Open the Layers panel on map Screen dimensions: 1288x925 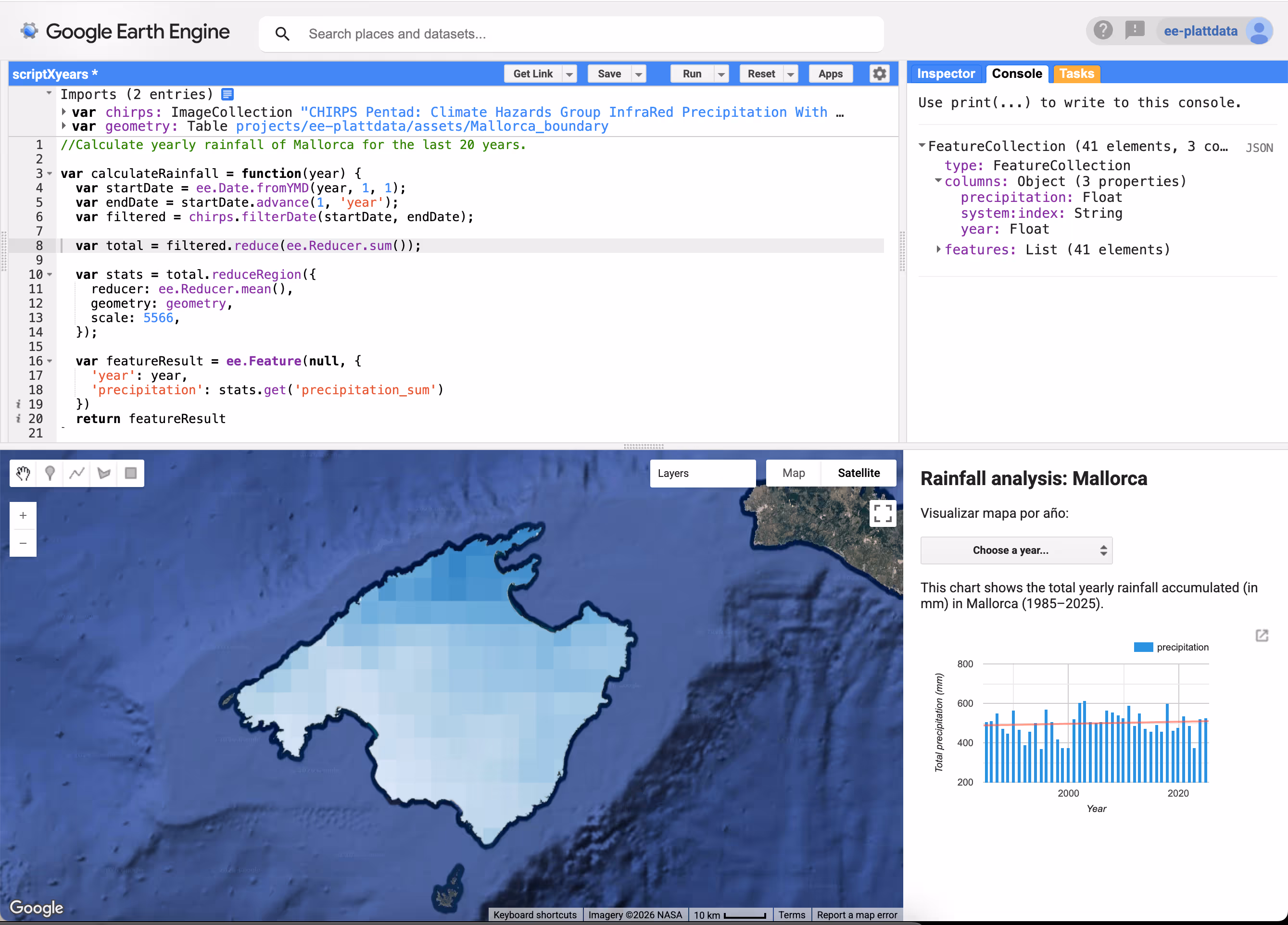click(x=703, y=473)
